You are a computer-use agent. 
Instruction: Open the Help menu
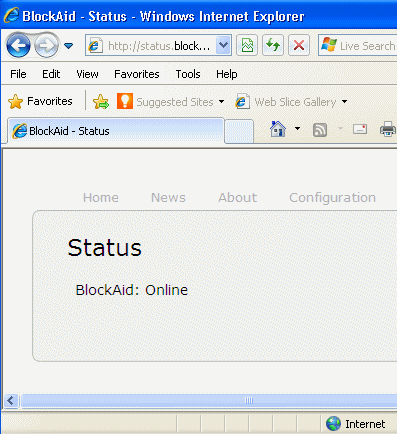pyautogui.click(x=227, y=74)
